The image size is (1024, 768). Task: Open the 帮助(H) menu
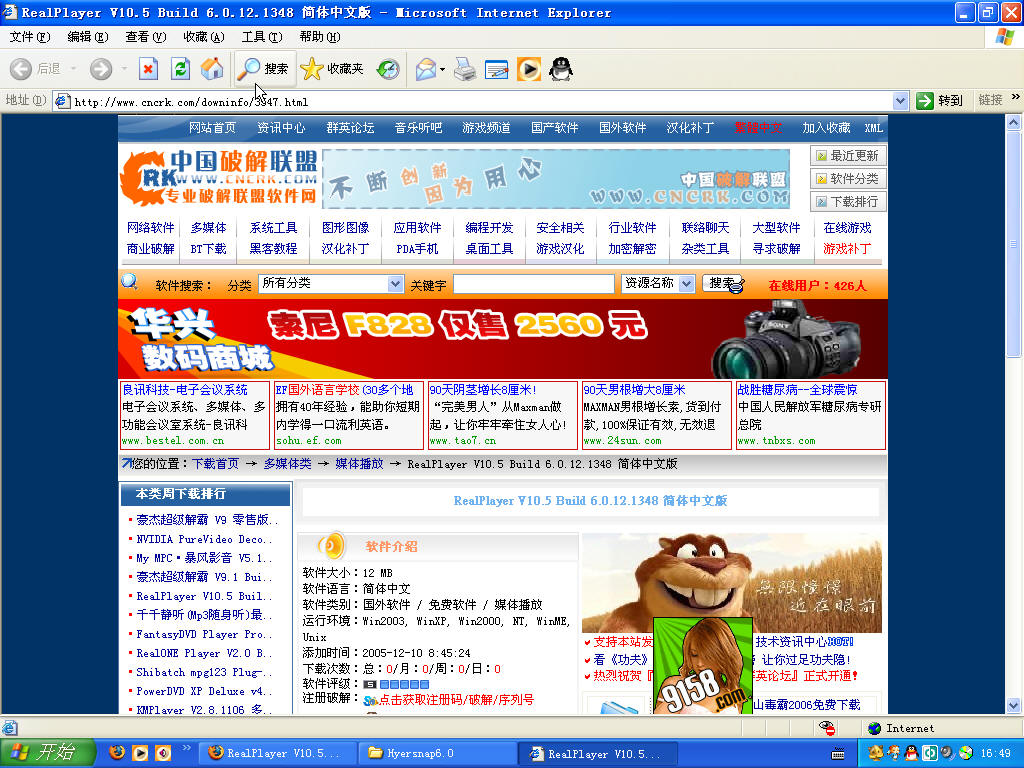click(x=320, y=37)
